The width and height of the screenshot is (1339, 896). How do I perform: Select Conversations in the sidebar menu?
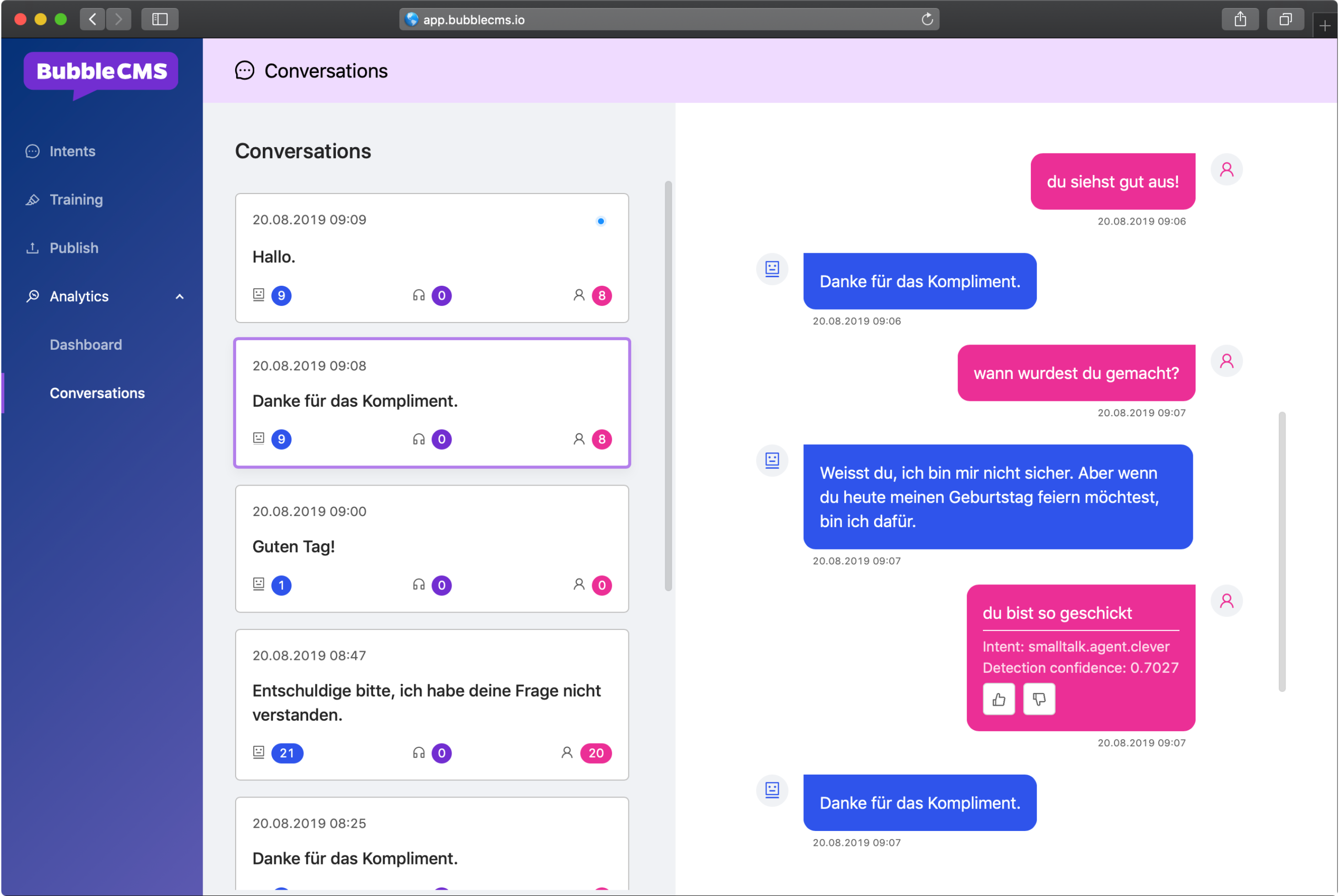pyautogui.click(x=97, y=393)
